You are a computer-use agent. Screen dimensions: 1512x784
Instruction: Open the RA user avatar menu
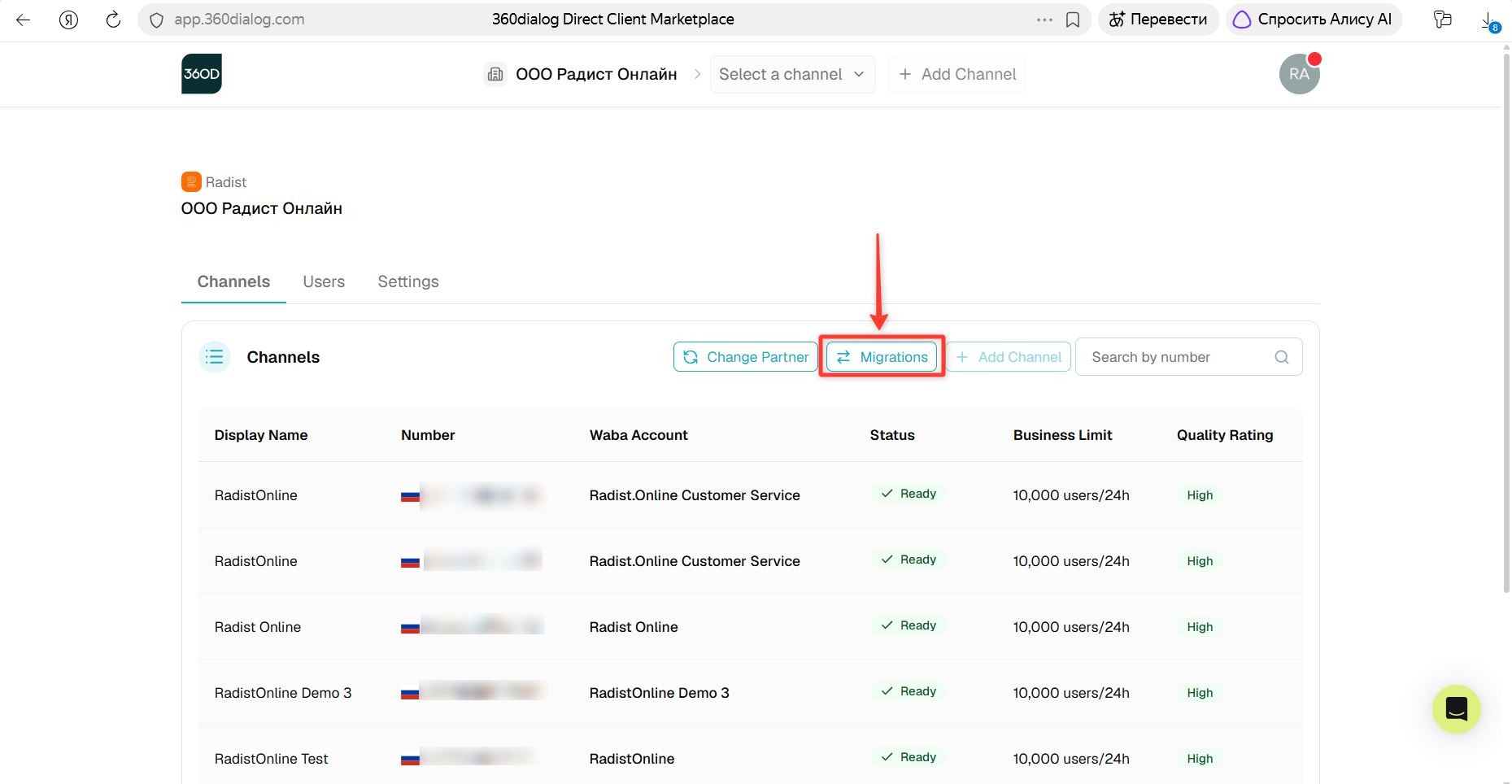pos(1300,74)
